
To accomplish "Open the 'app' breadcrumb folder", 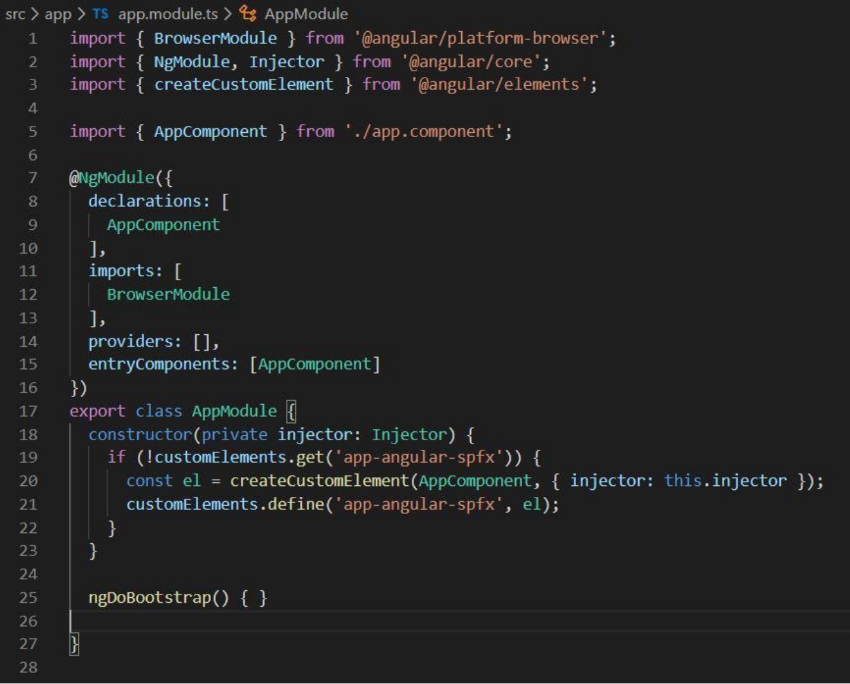I will click(x=58, y=14).
